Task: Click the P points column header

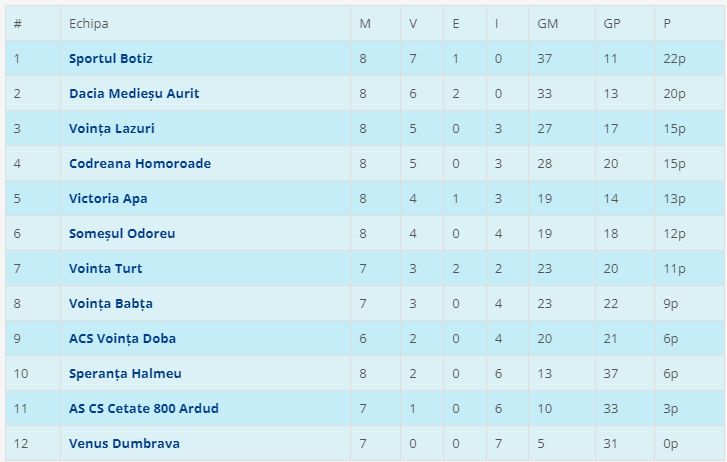Action: click(667, 24)
